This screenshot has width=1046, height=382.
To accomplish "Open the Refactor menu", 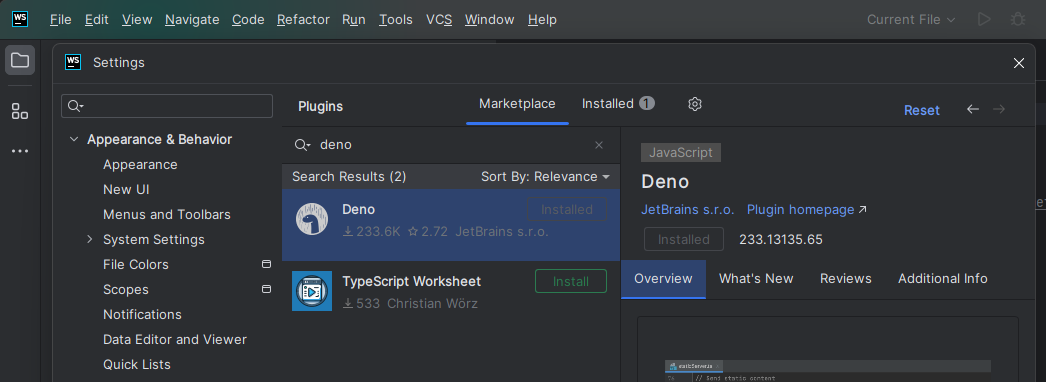I will click(x=304, y=19).
